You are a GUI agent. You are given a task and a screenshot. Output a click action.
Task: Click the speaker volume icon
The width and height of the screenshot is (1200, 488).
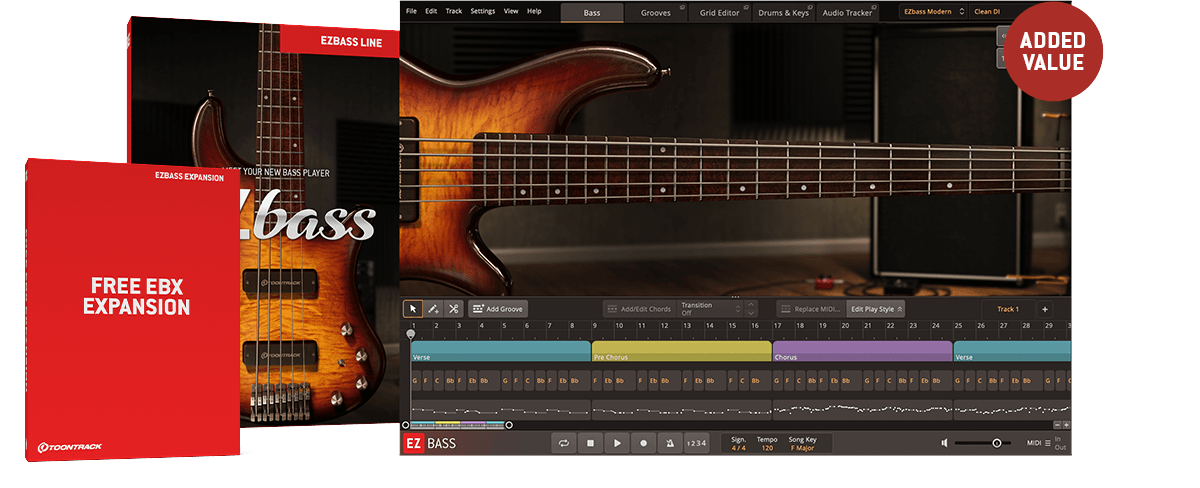tap(945, 443)
